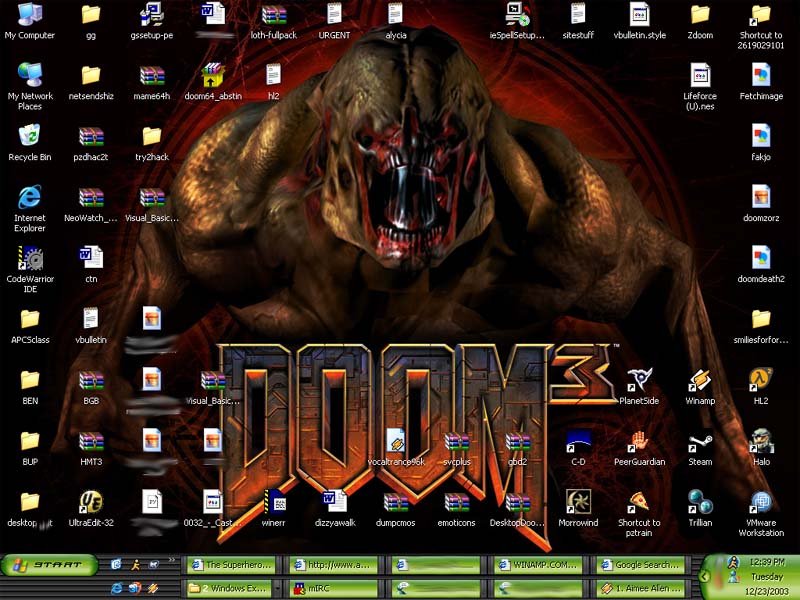Launch CodeWarrior IDE shortcut

pos(30,269)
